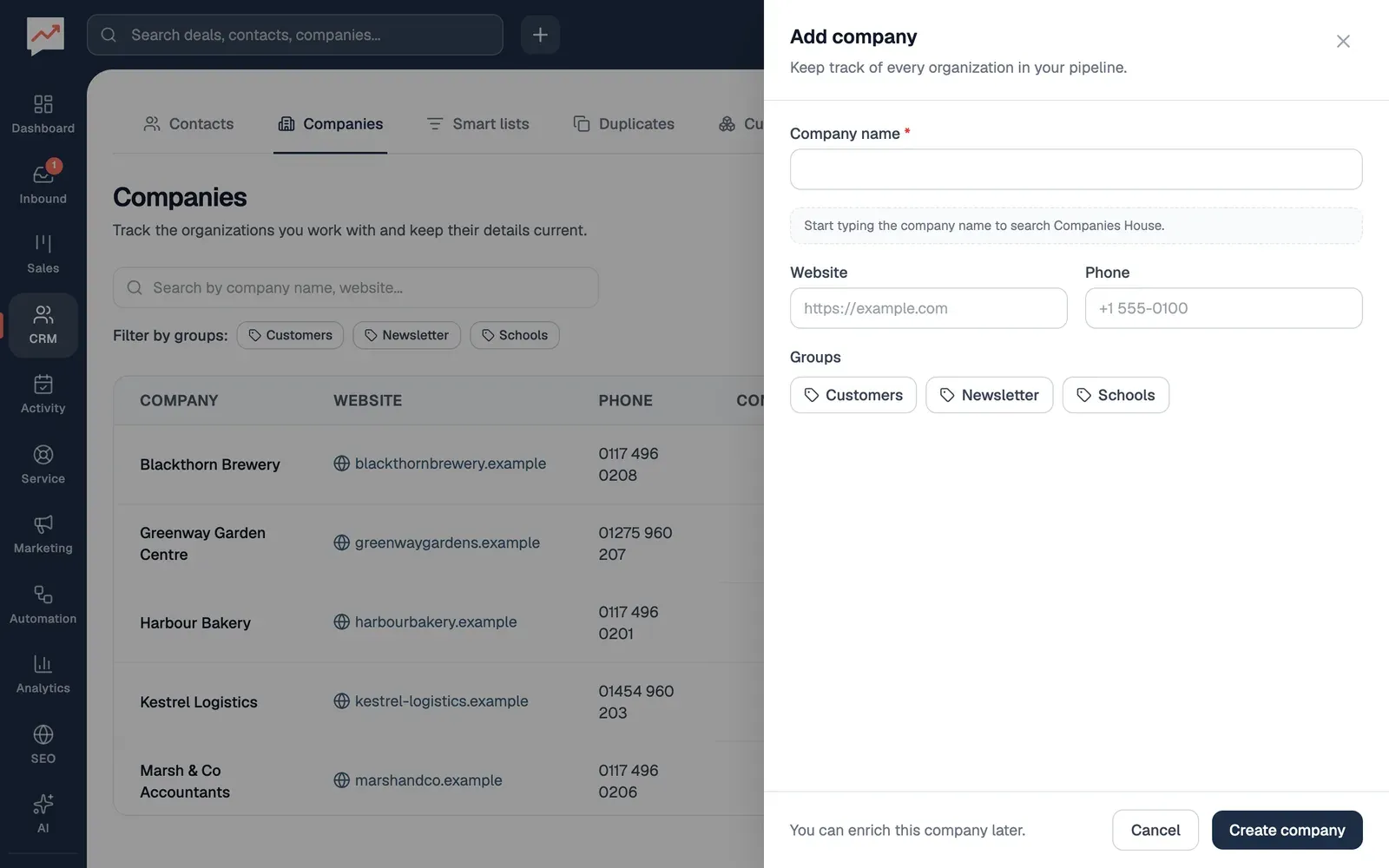The width and height of the screenshot is (1389, 868).
Task: Toggle the Newsletter group in the form
Action: point(990,395)
